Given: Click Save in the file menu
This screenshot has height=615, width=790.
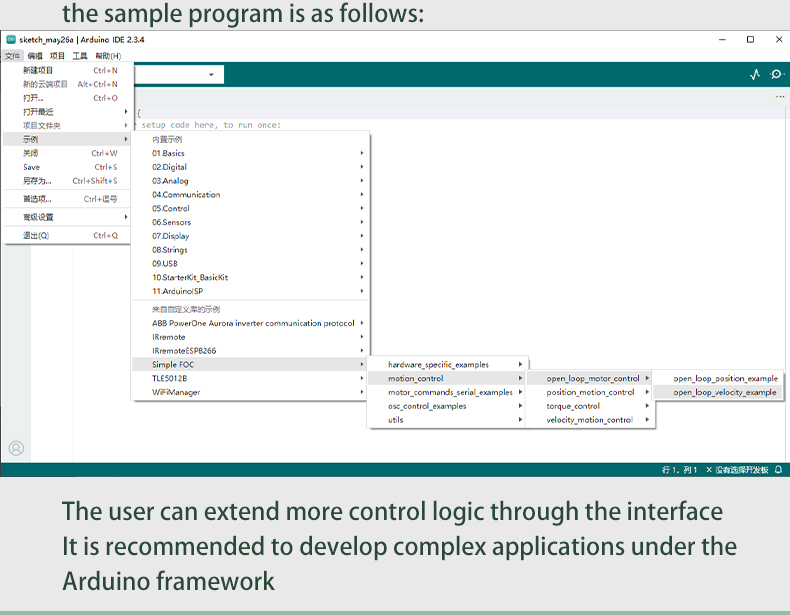Looking at the screenshot, I should [67, 167].
